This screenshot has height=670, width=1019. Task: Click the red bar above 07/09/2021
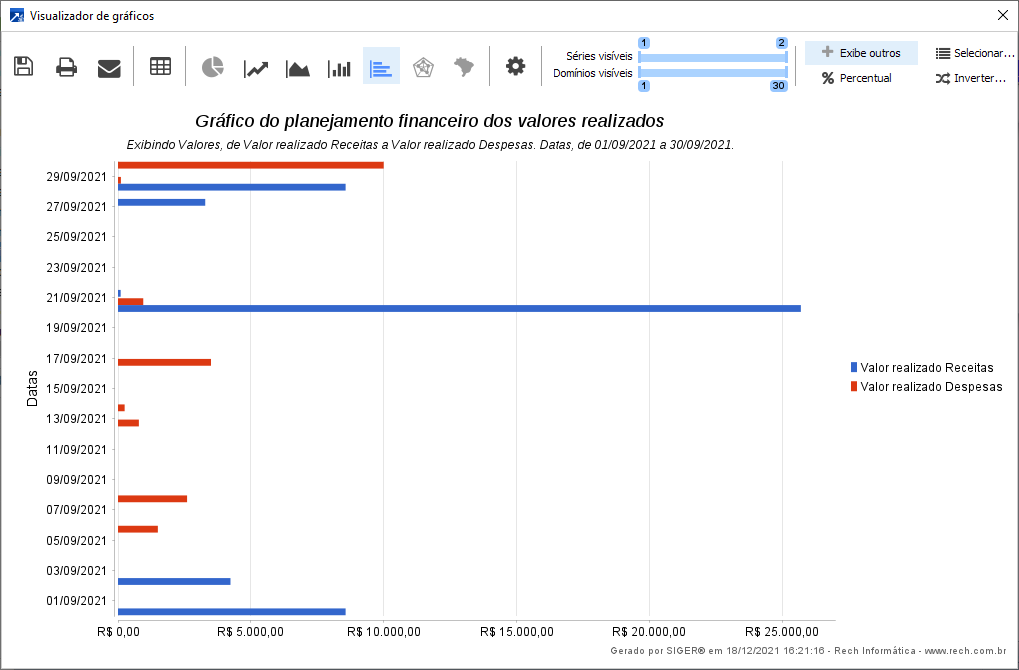coord(152,498)
